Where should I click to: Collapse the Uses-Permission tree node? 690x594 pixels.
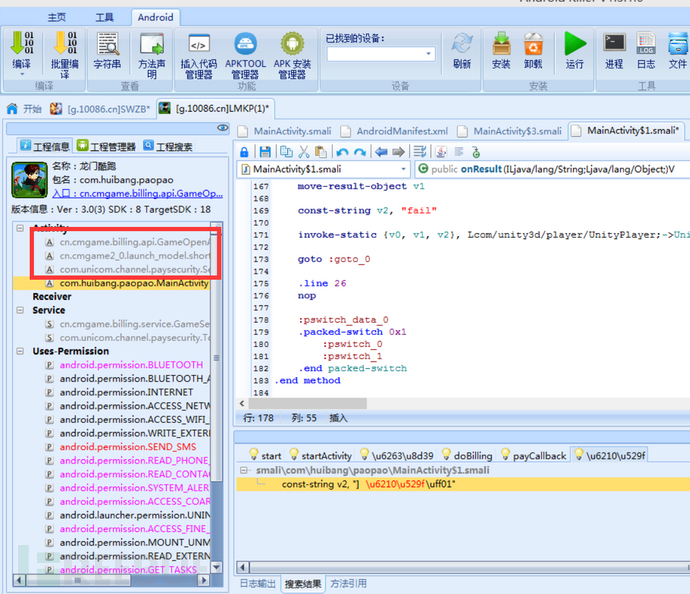coord(20,351)
